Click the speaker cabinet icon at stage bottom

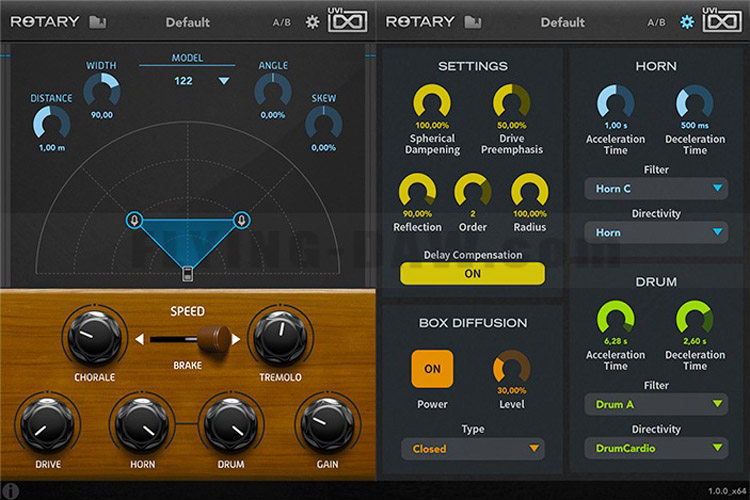188,274
